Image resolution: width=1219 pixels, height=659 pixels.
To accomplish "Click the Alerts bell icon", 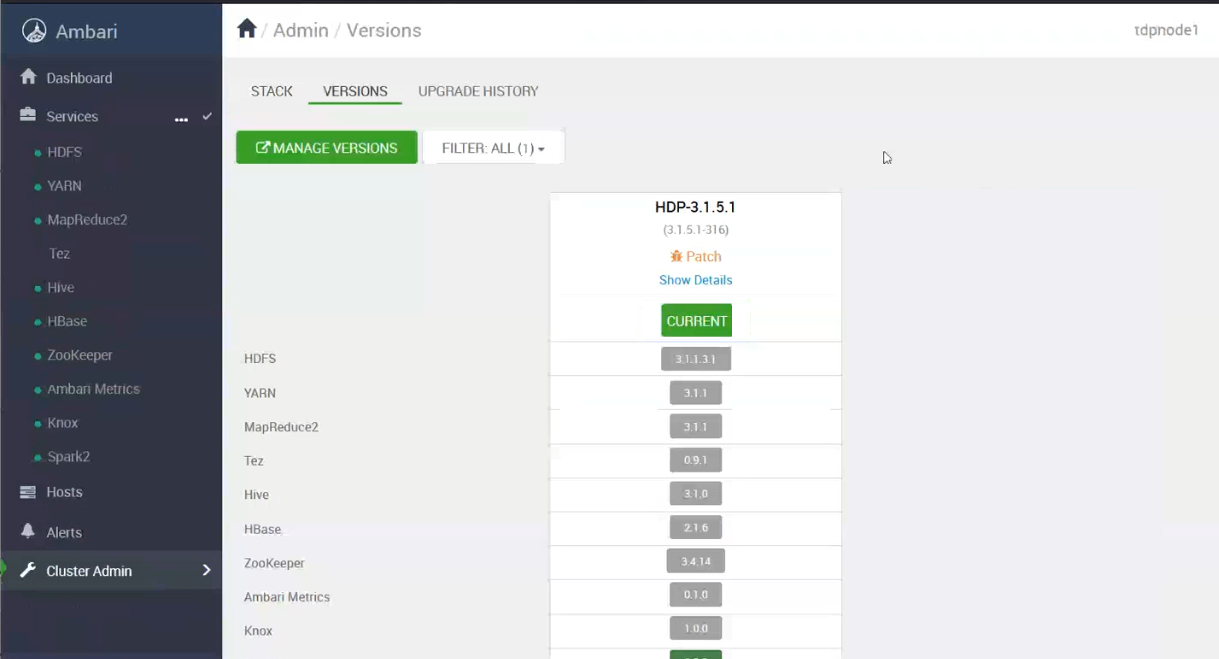I will click(28, 531).
